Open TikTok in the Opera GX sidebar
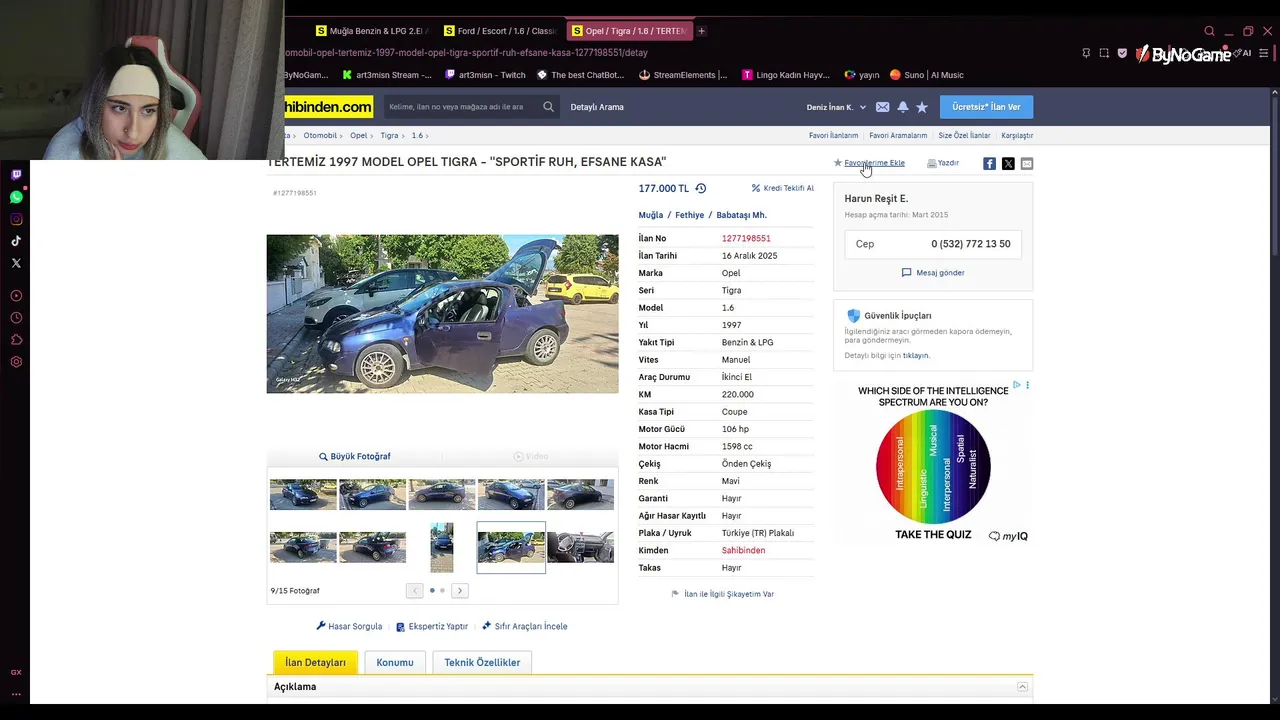 click(x=16, y=241)
